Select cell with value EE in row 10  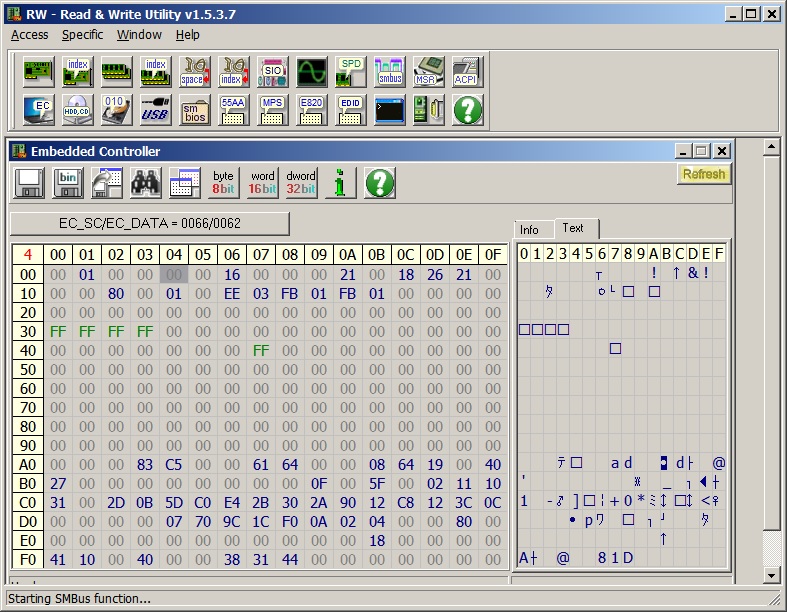[232, 294]
